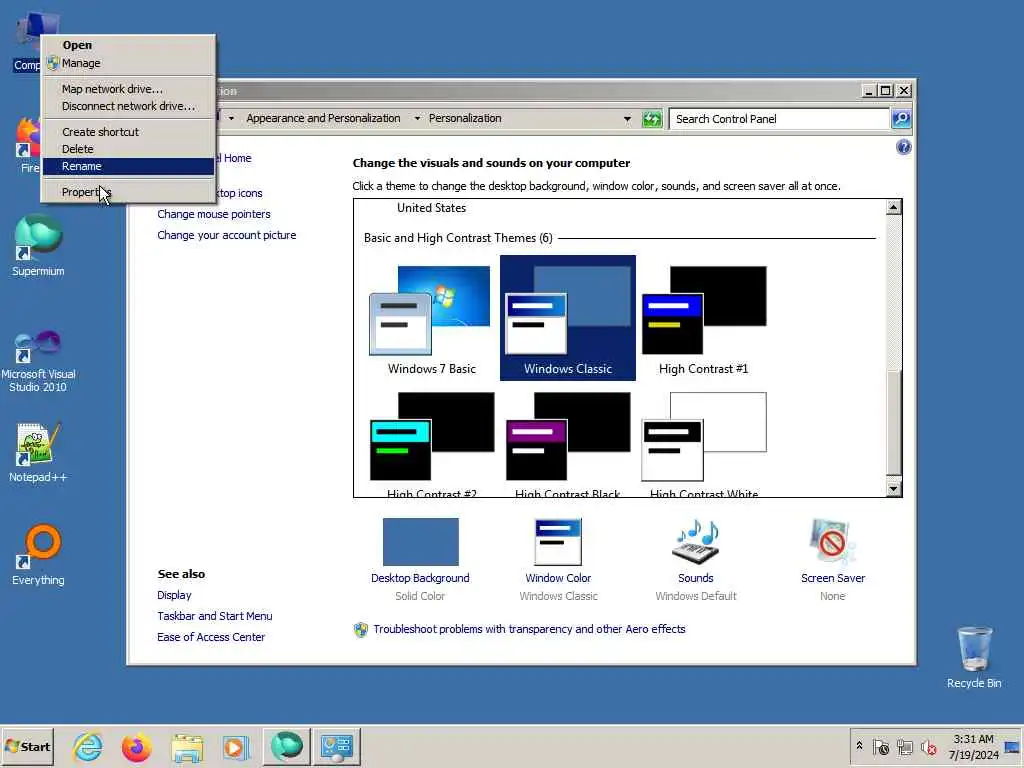Click the Control Panel help icon
Screen dimensions: 1024x768
point(903,147)
